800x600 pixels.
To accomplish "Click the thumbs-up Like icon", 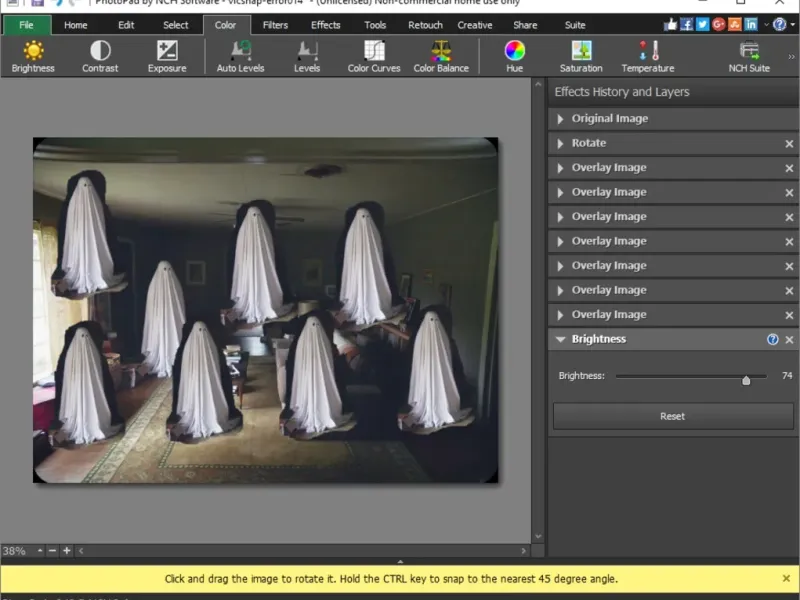I will click(670, 24).
